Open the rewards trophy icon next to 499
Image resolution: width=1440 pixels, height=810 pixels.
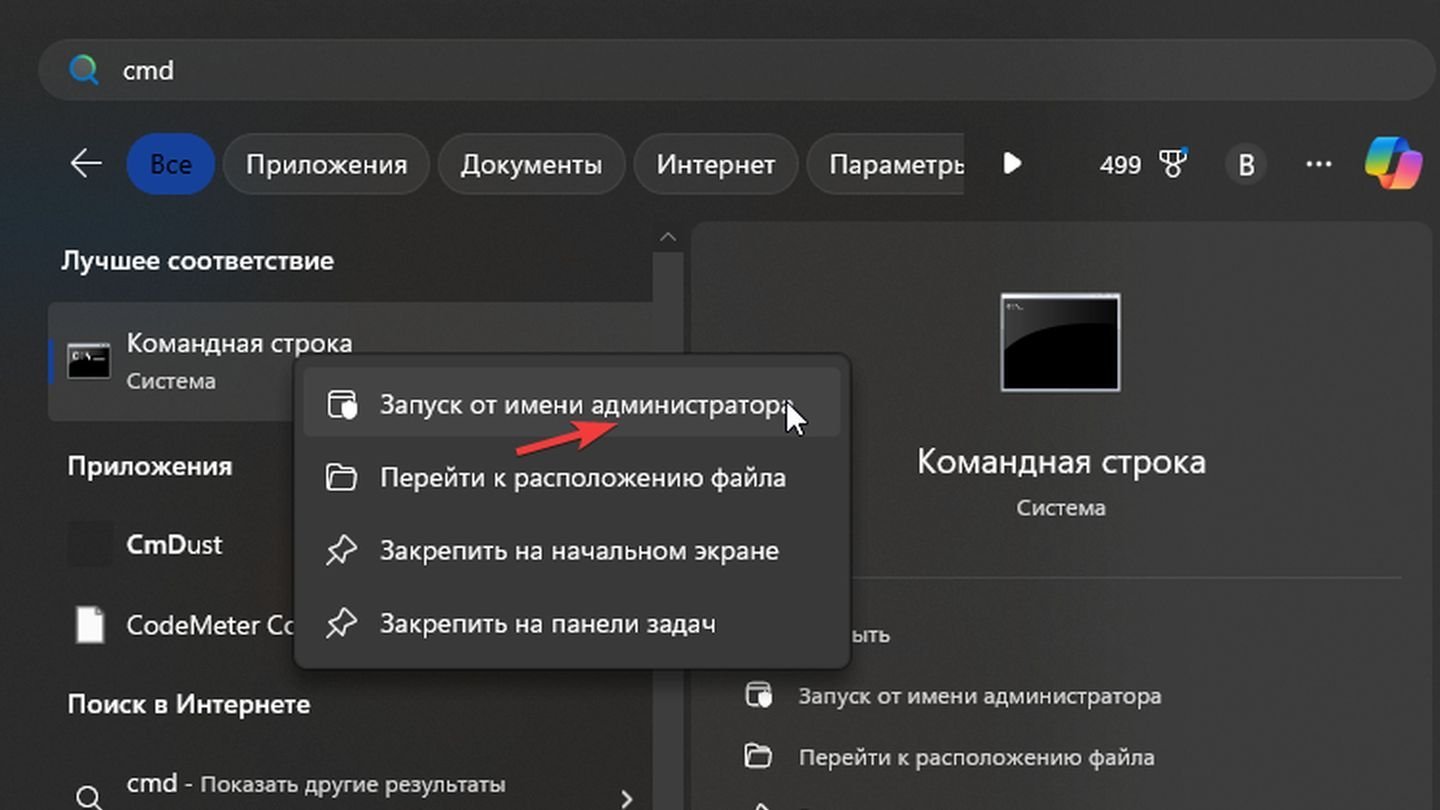point(1173,163)
